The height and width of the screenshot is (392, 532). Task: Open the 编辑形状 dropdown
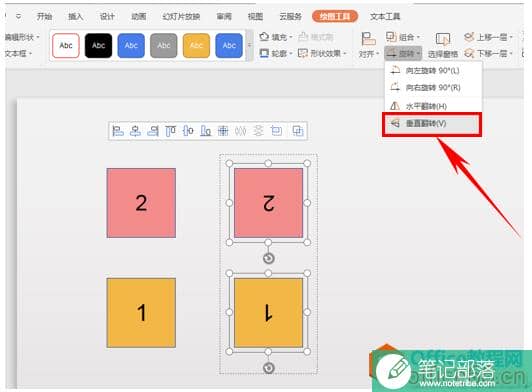(22, 37)
